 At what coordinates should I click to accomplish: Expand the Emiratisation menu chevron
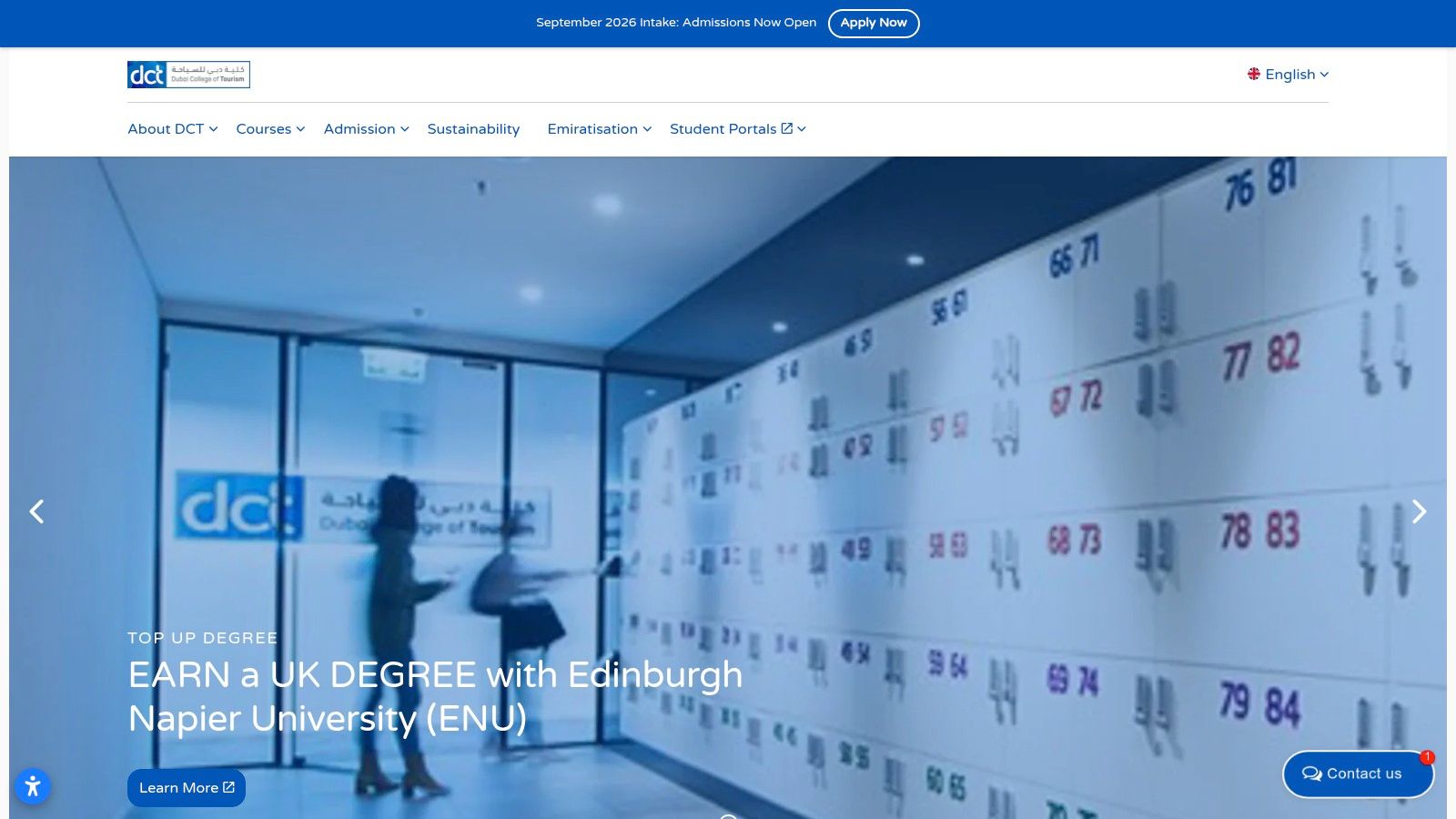(647, 129)
